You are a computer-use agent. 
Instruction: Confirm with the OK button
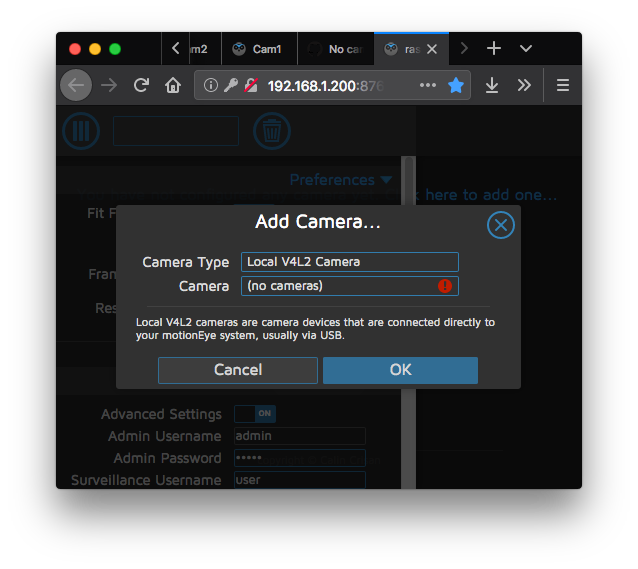(x=400, y=370)
